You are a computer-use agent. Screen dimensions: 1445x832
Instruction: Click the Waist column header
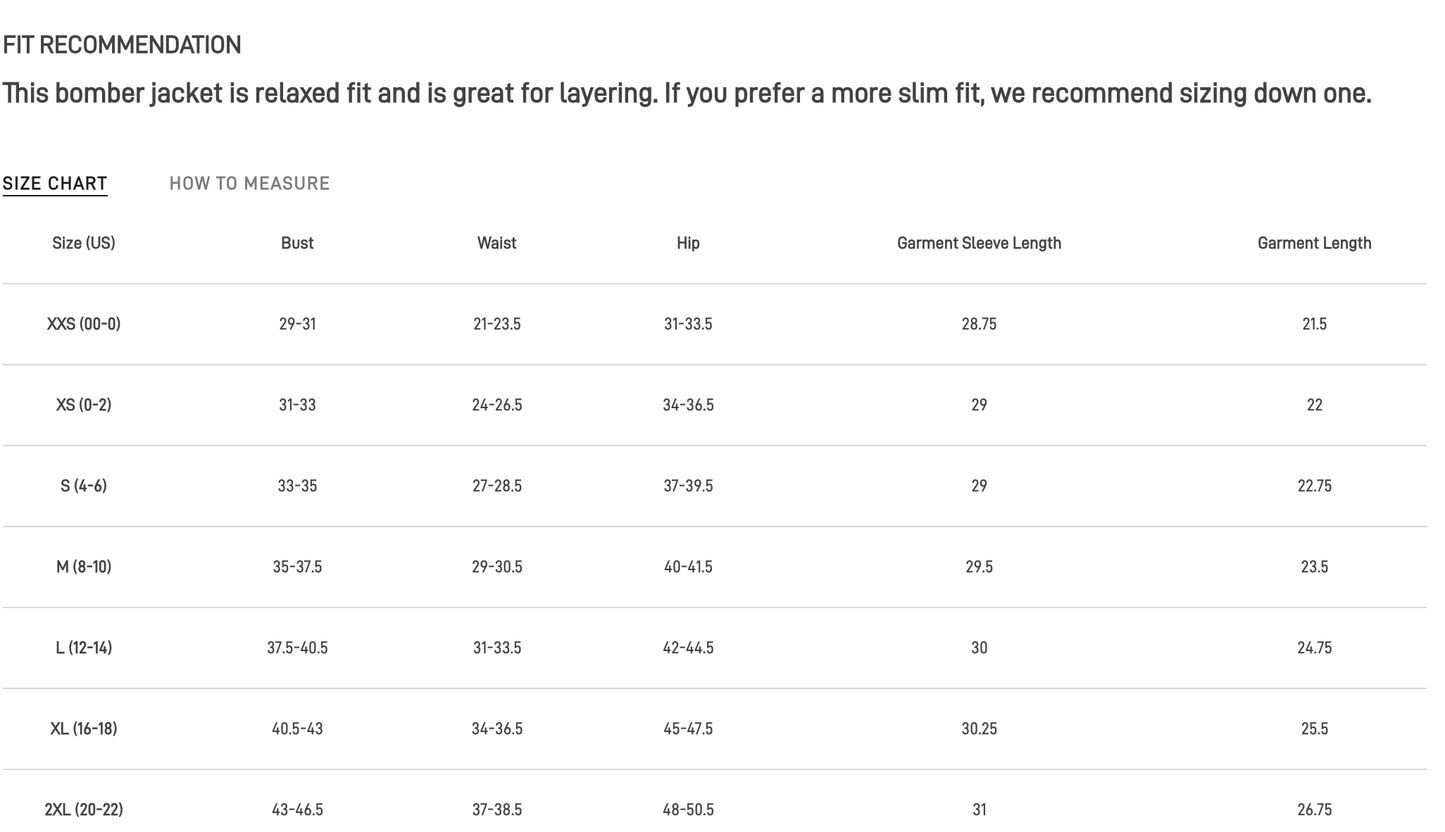click(497, 243)
